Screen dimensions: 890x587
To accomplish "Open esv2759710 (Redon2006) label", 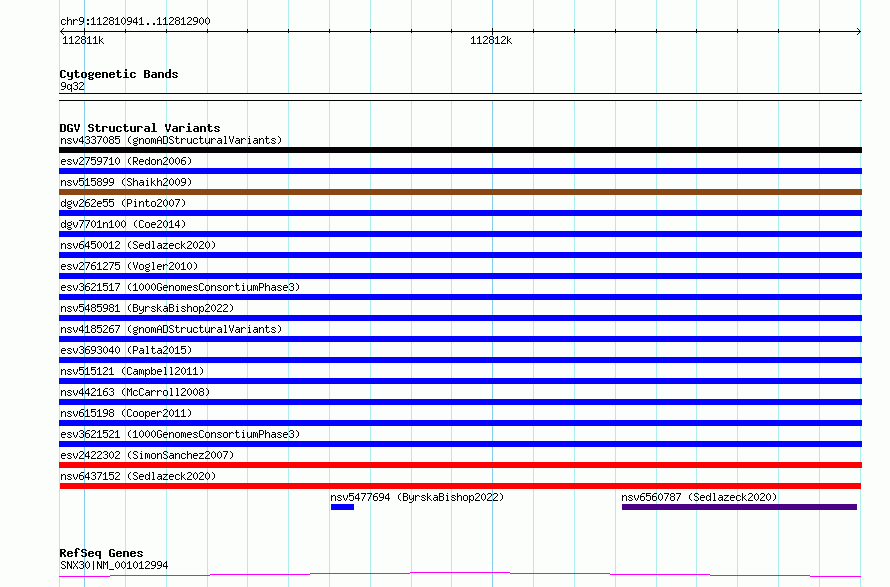I will coord(126,161).
